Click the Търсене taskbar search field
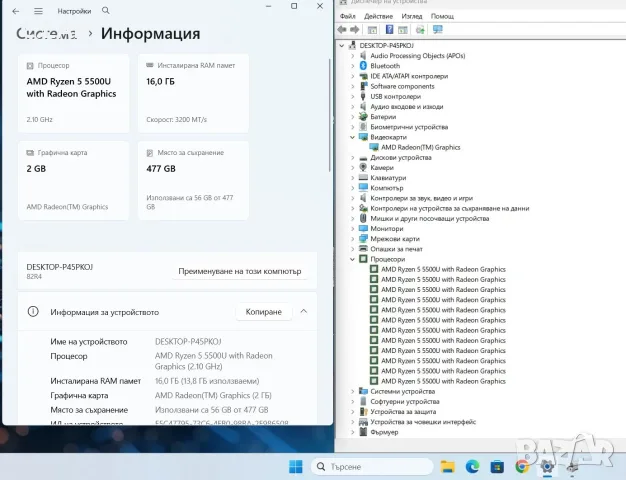The height and width of the screenshot is (480, 626). click(372, 466)
